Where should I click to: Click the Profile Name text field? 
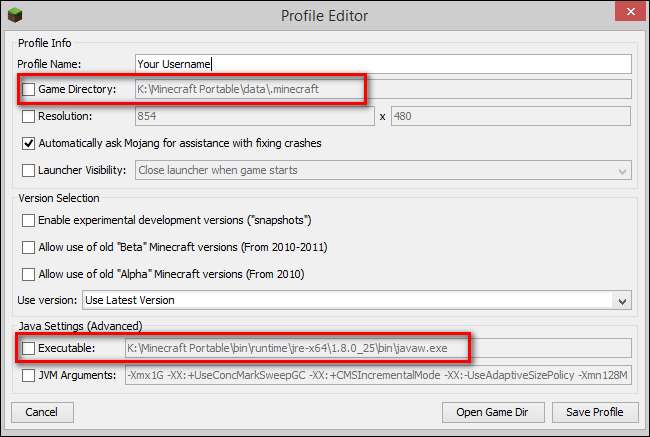pyautogui.click(x=383, y=64)
